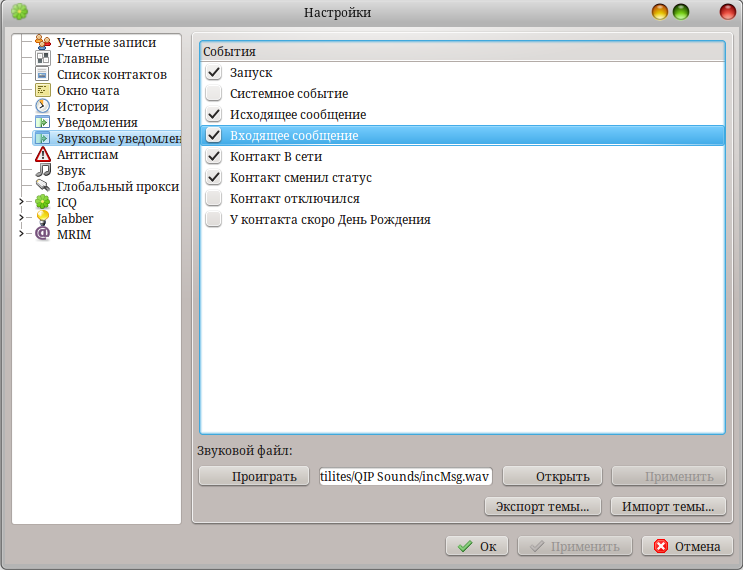Select Звук in the settings tree
Image resolution: width=743 pixels, height=570 pixels.
pyautogui.click(x=71, y=170)
